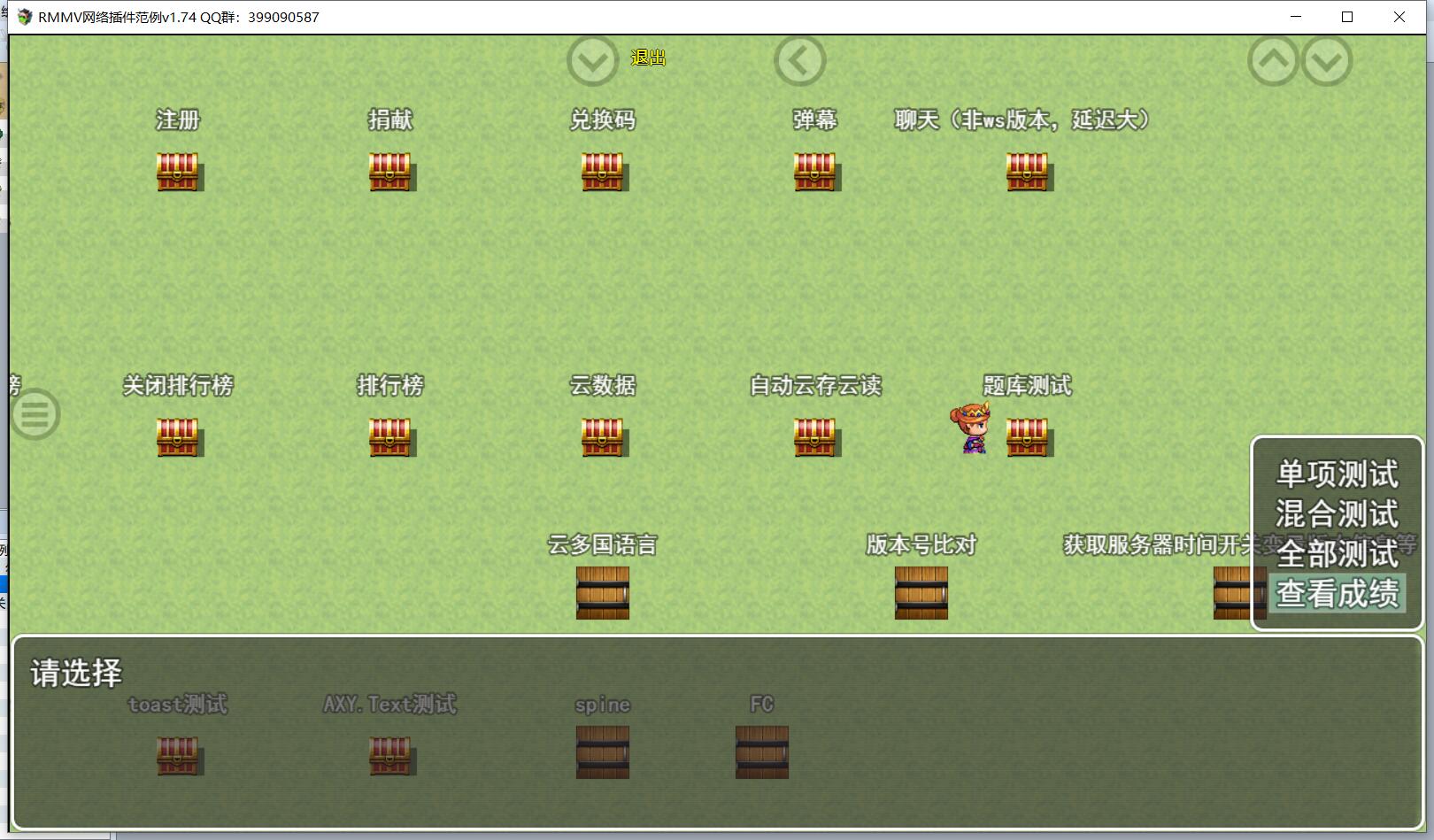Click the AXY.Text测试 chest
Viewport: 1434px width, 840px height.
tap(390, 756)
